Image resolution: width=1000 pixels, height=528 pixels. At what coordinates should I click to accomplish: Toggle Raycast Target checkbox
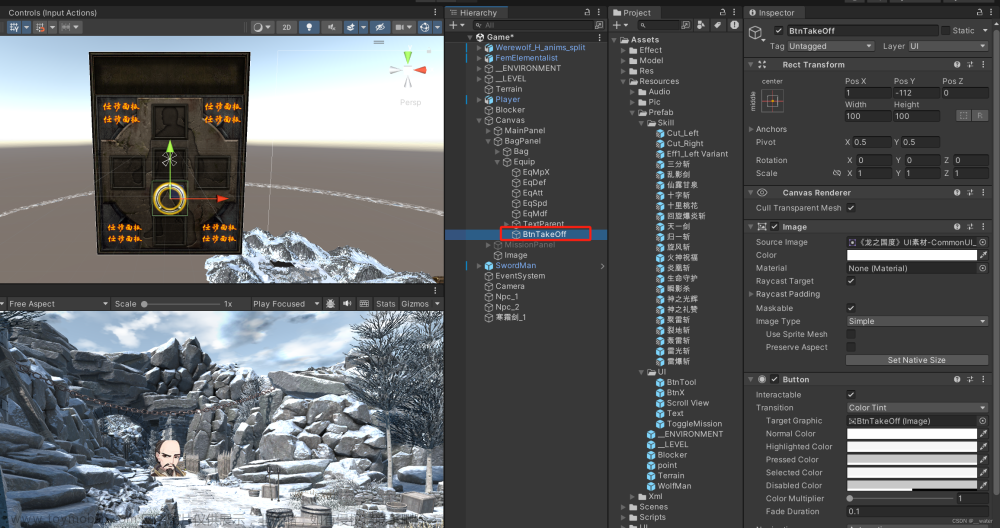click(851, 281)
